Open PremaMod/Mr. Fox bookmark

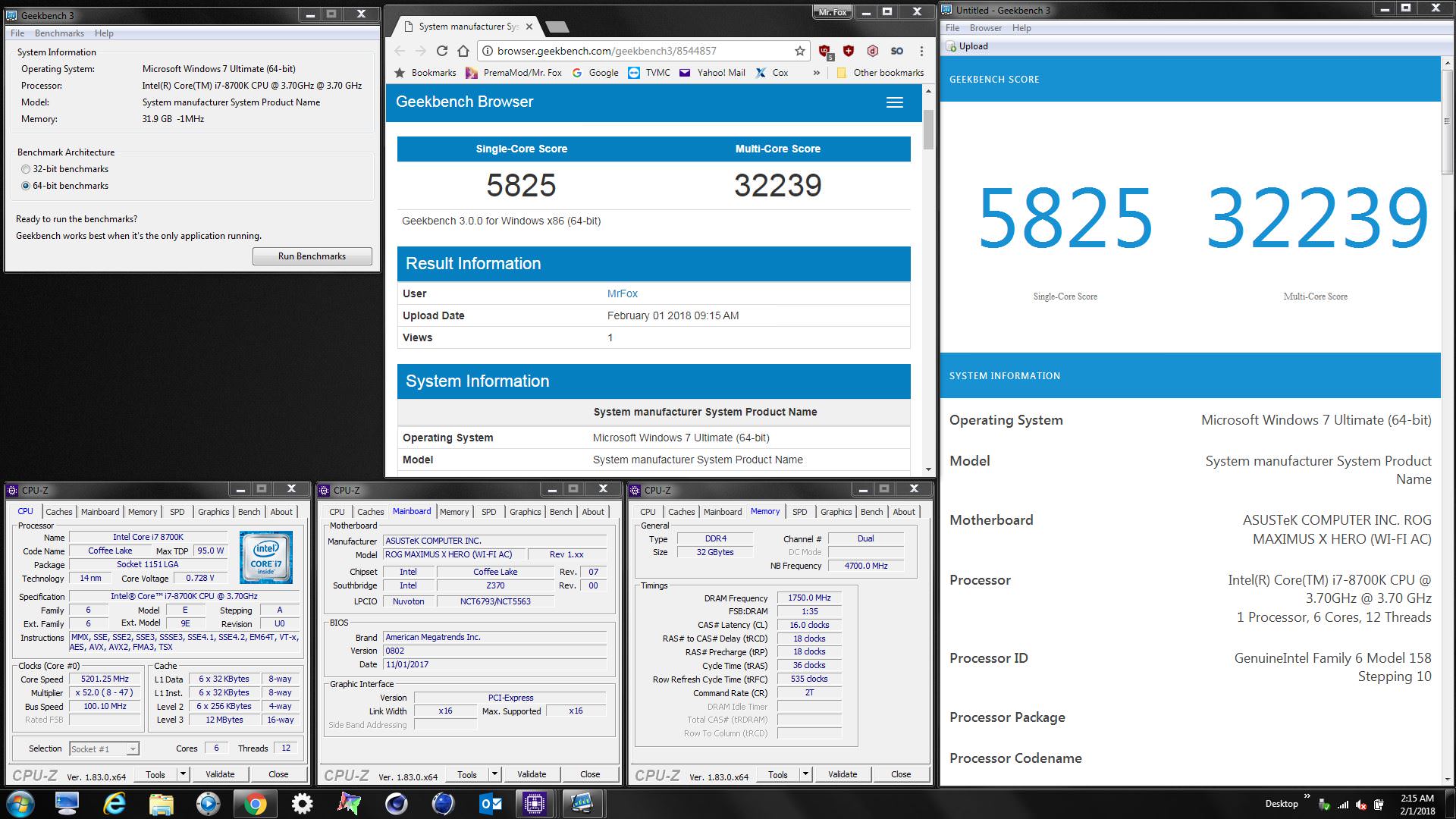tap(513, 73)
